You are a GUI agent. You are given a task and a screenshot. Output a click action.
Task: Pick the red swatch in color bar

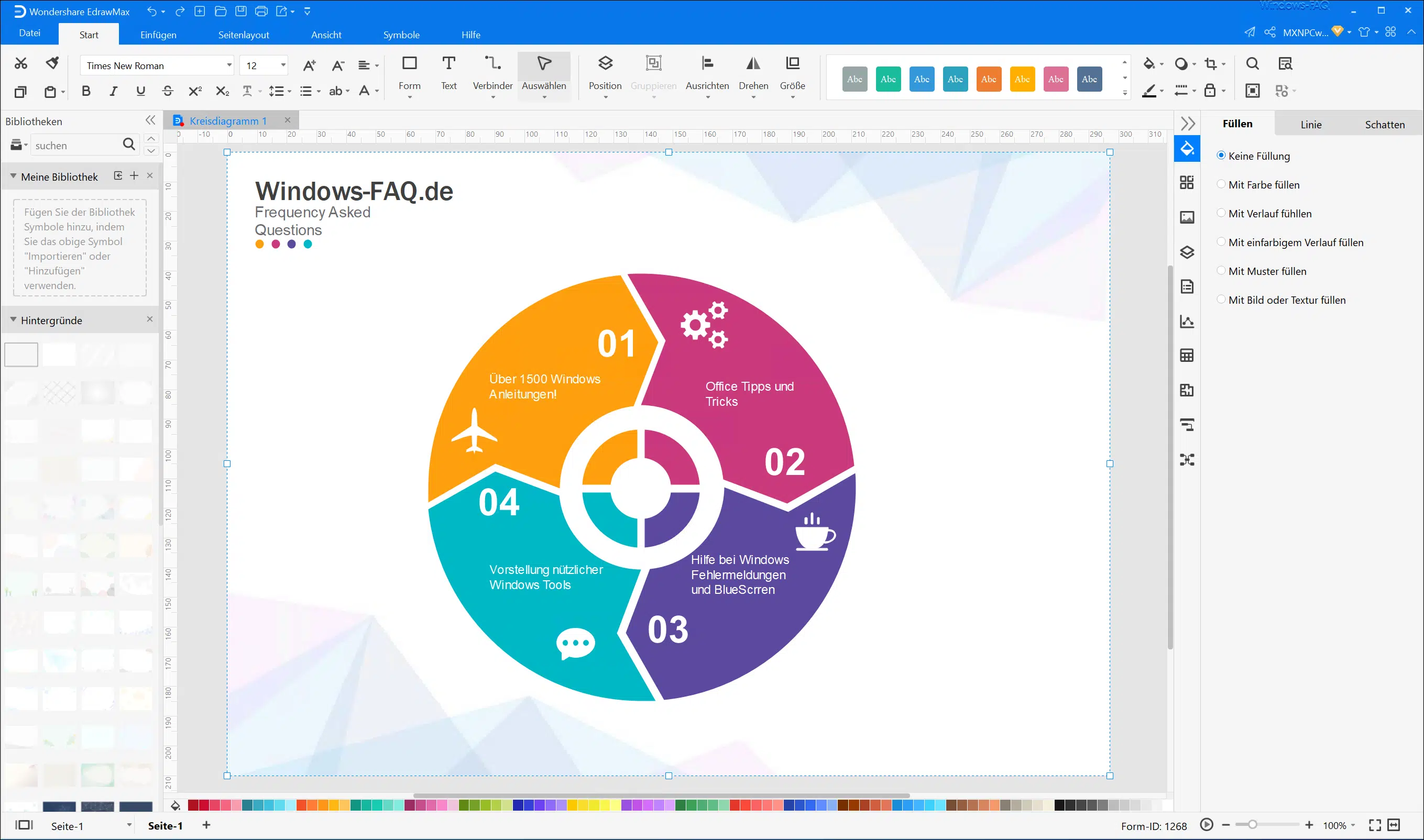(x=193, y=805)
